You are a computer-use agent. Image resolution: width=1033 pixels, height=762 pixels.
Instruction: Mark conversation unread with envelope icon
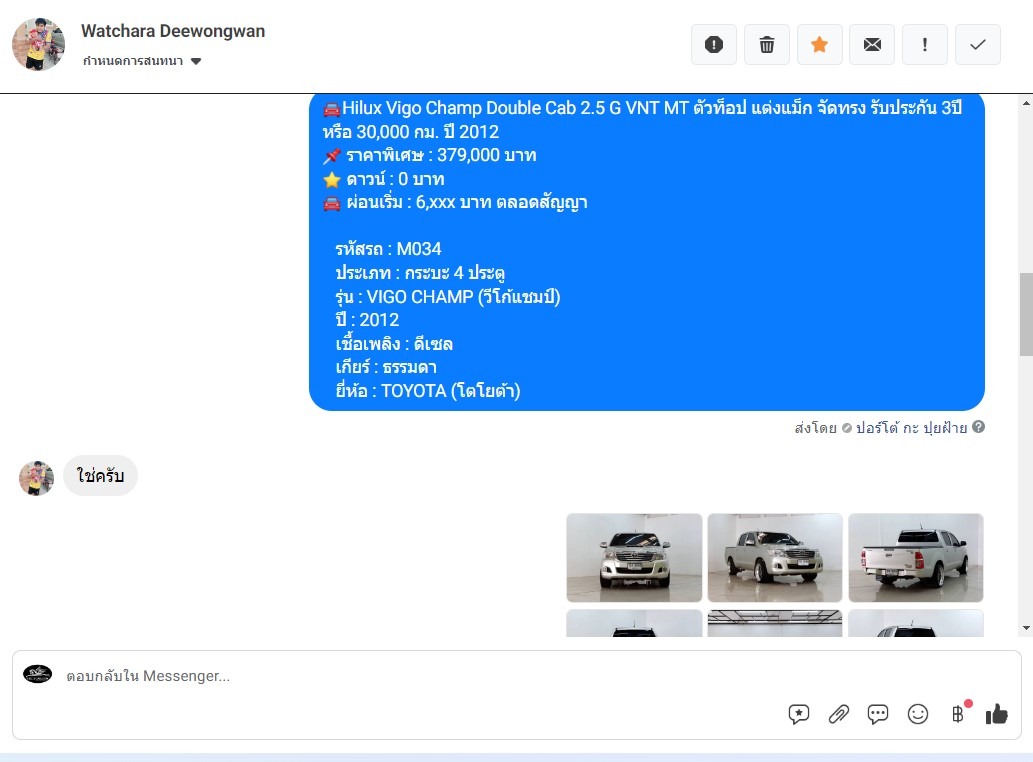coord(872,45)
